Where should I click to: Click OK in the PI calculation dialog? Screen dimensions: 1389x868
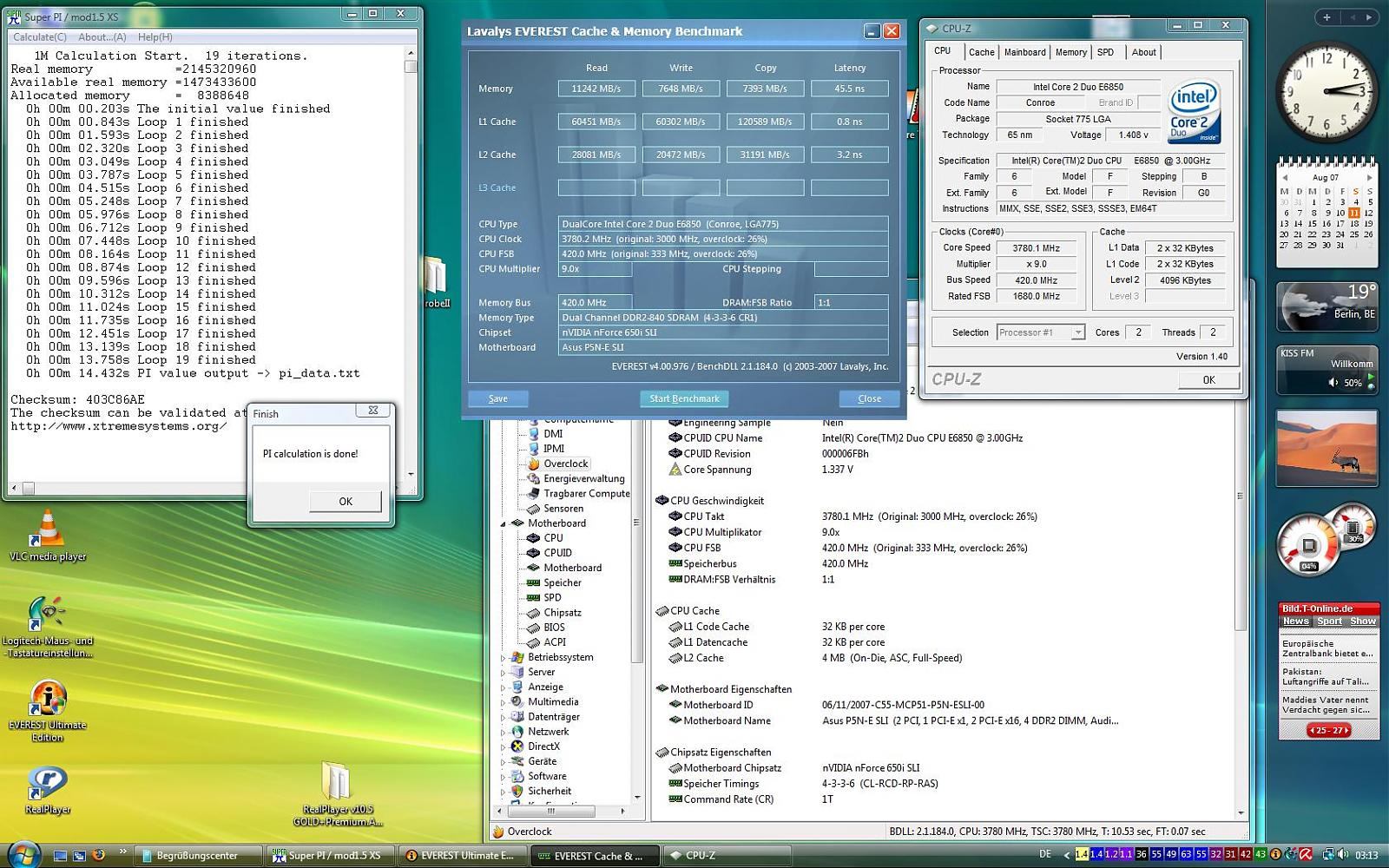coord(345,501)
